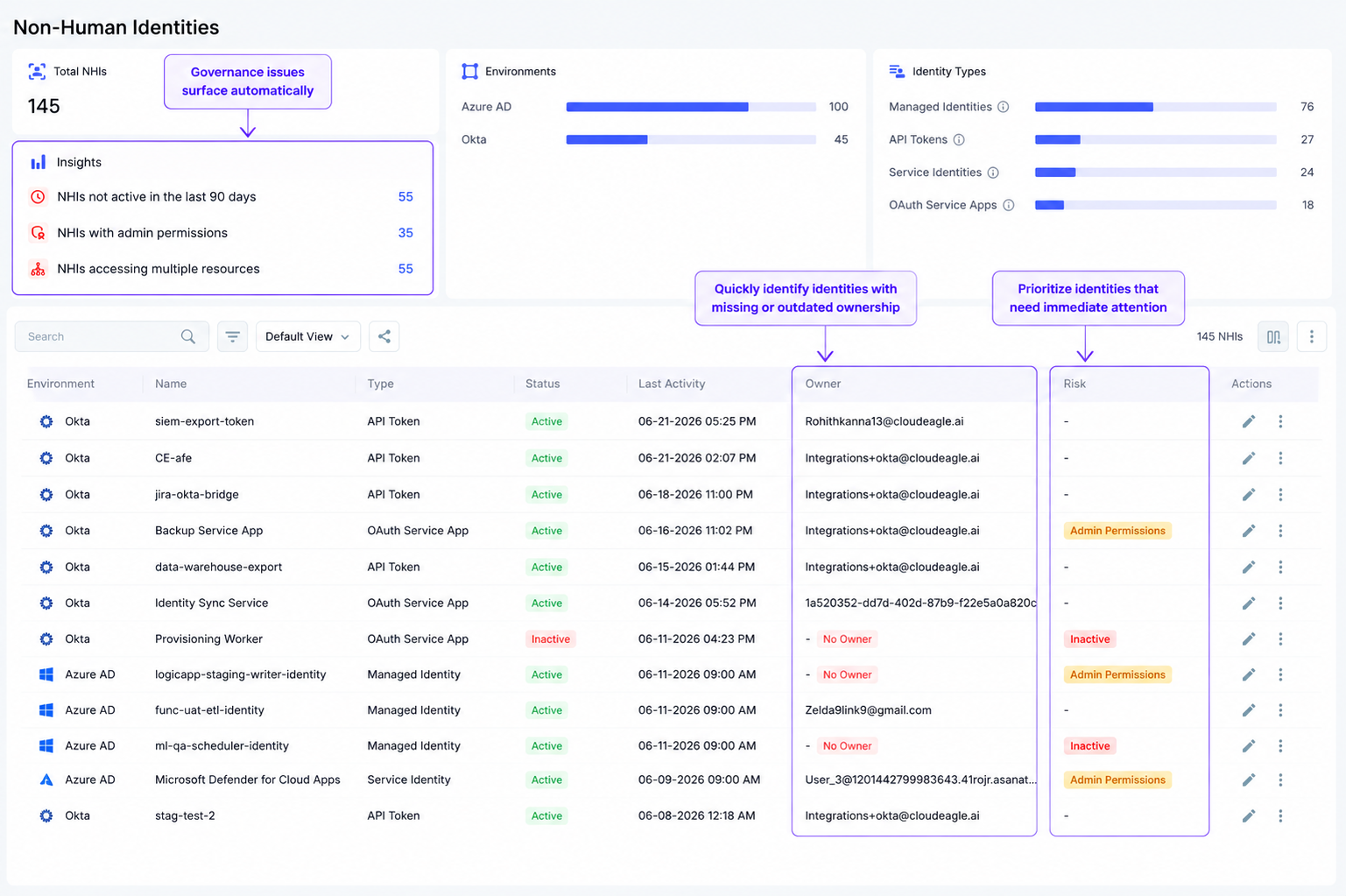Edit the Backup Service App pencil icon
The width and height of the screenshot is (1346, 896).
[x=1249, y=531]
